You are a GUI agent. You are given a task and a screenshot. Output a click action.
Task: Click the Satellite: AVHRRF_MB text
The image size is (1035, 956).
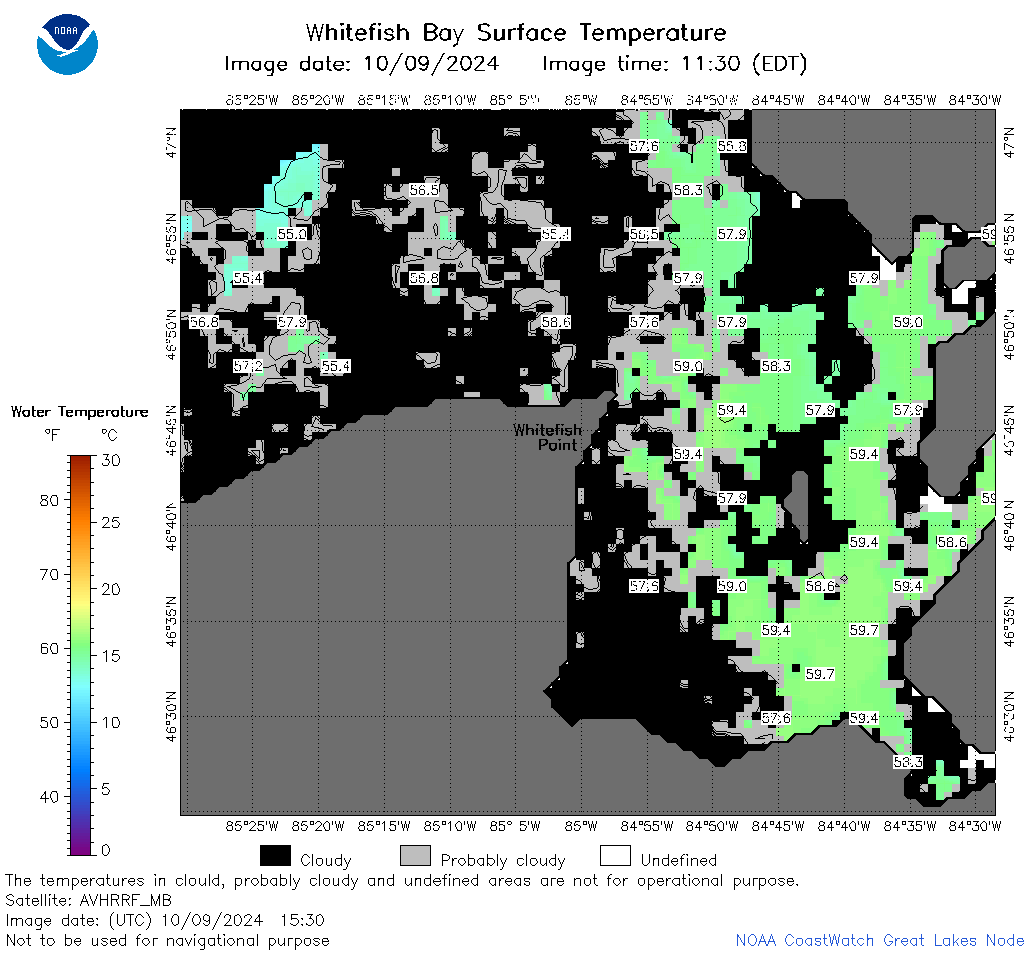pyautogui.click(x=88, y=901)
